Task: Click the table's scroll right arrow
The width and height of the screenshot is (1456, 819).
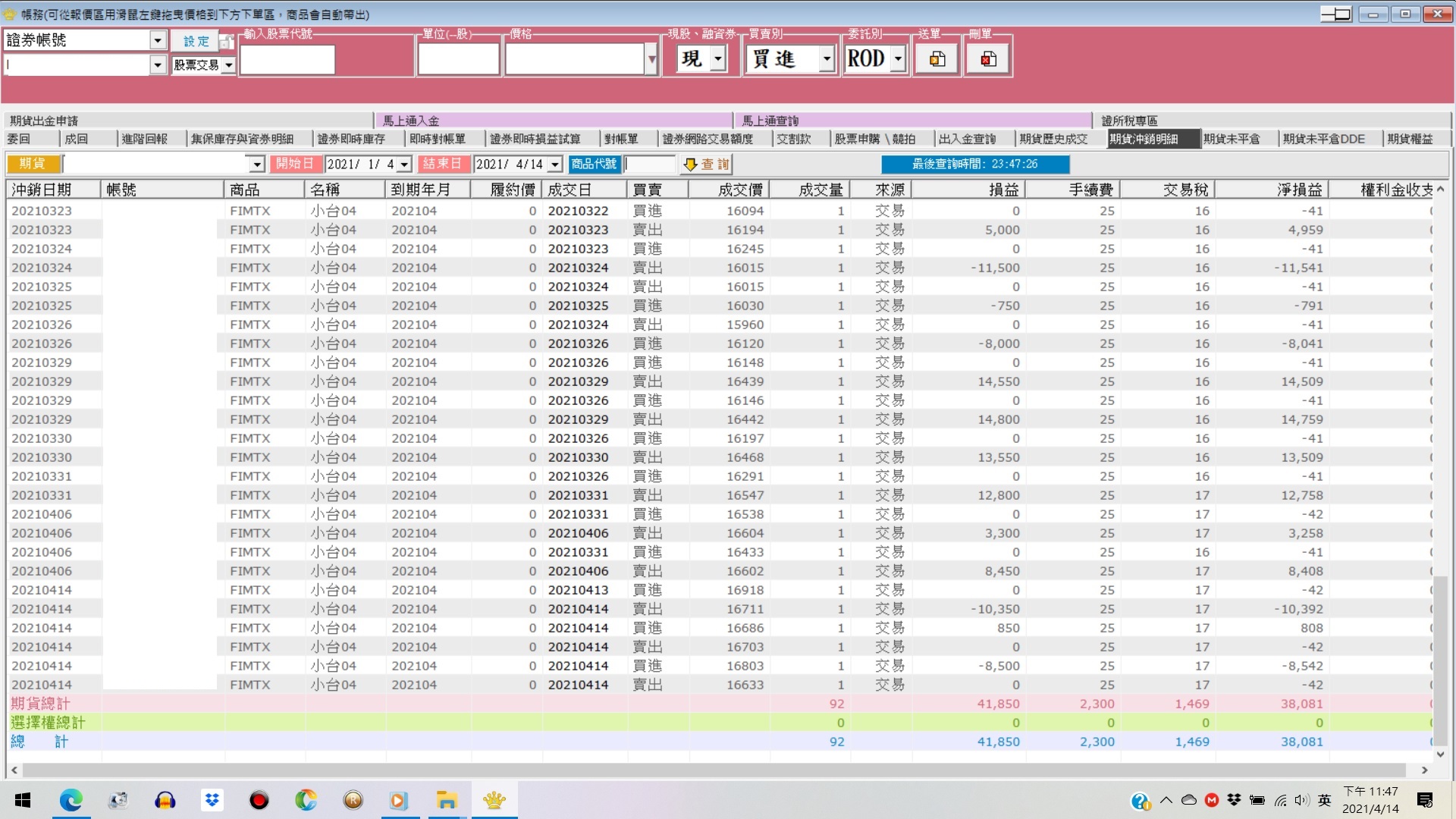Action: point(1424,770)
